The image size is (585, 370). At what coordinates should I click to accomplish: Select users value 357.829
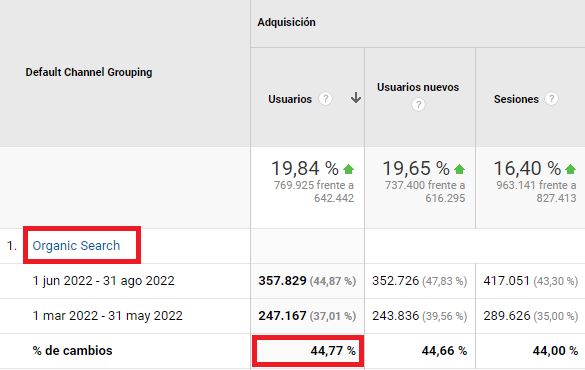282,281
